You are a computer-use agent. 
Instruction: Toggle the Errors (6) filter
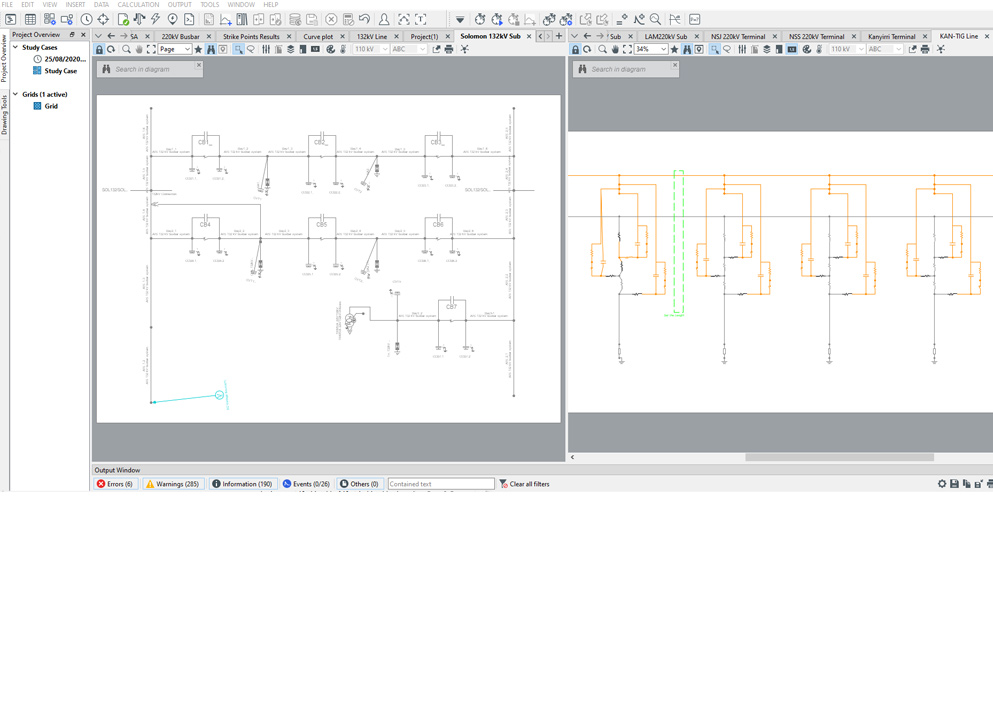tap(115, 484)
